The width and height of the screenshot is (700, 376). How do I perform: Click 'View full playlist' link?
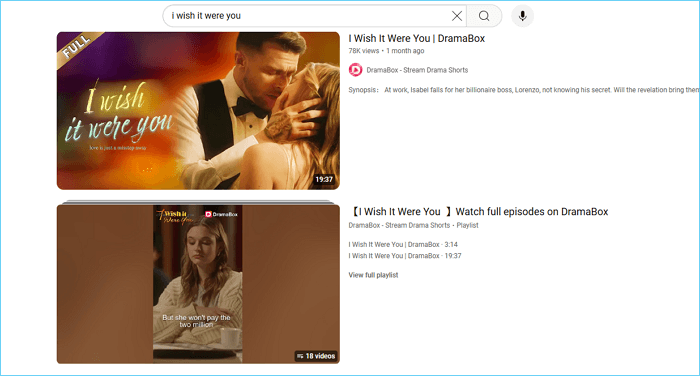point(373,275)
